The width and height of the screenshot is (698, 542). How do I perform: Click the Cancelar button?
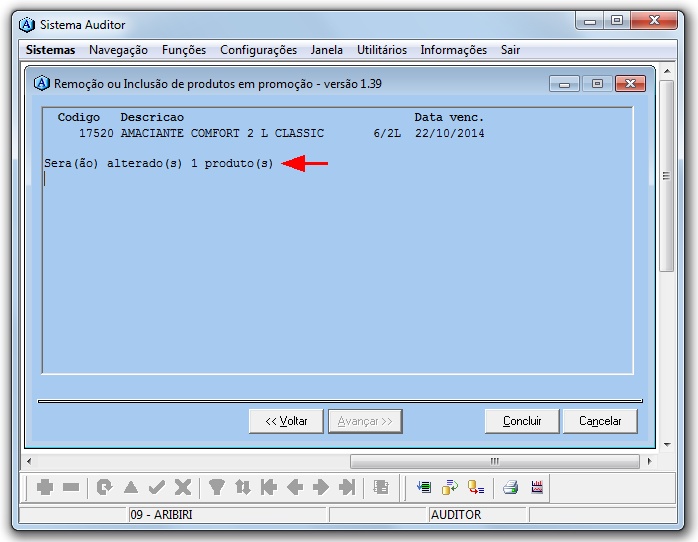point(600,421)
